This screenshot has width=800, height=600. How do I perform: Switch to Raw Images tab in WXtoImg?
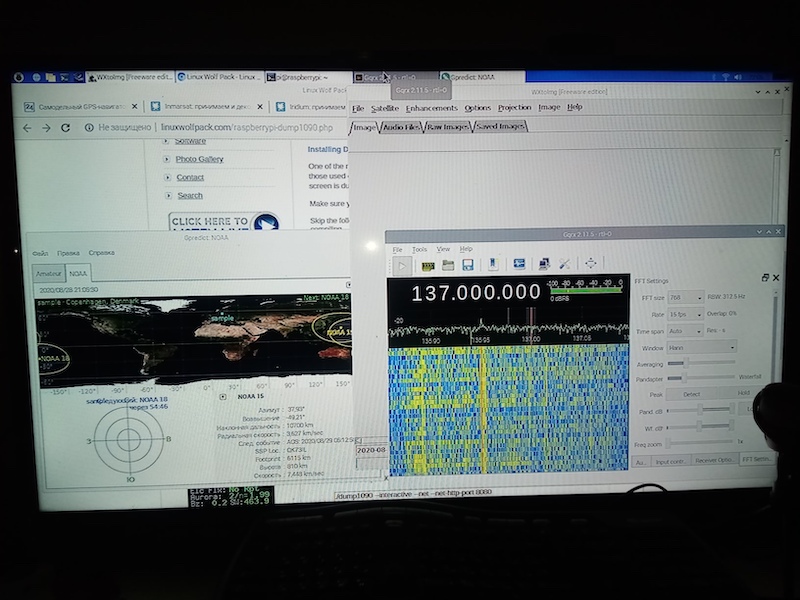tap(447, 127)
